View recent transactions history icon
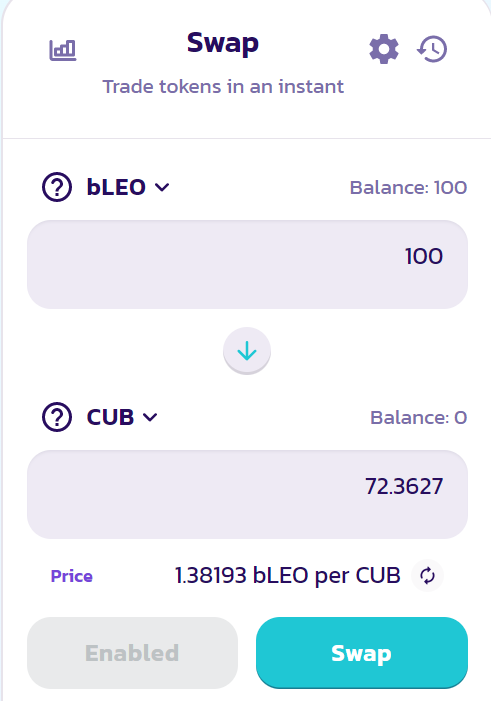The height and width of the screenshot is (701, 491). point(432,49)
